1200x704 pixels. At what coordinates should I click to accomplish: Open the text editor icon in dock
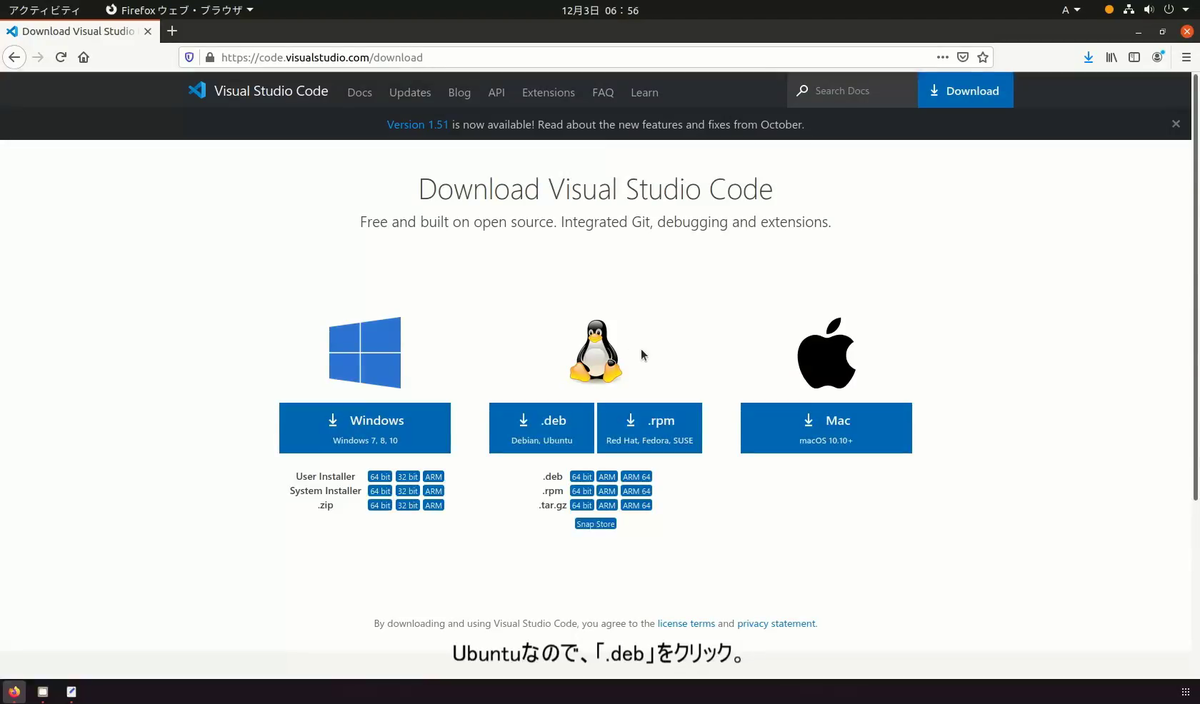pos(71,691)
